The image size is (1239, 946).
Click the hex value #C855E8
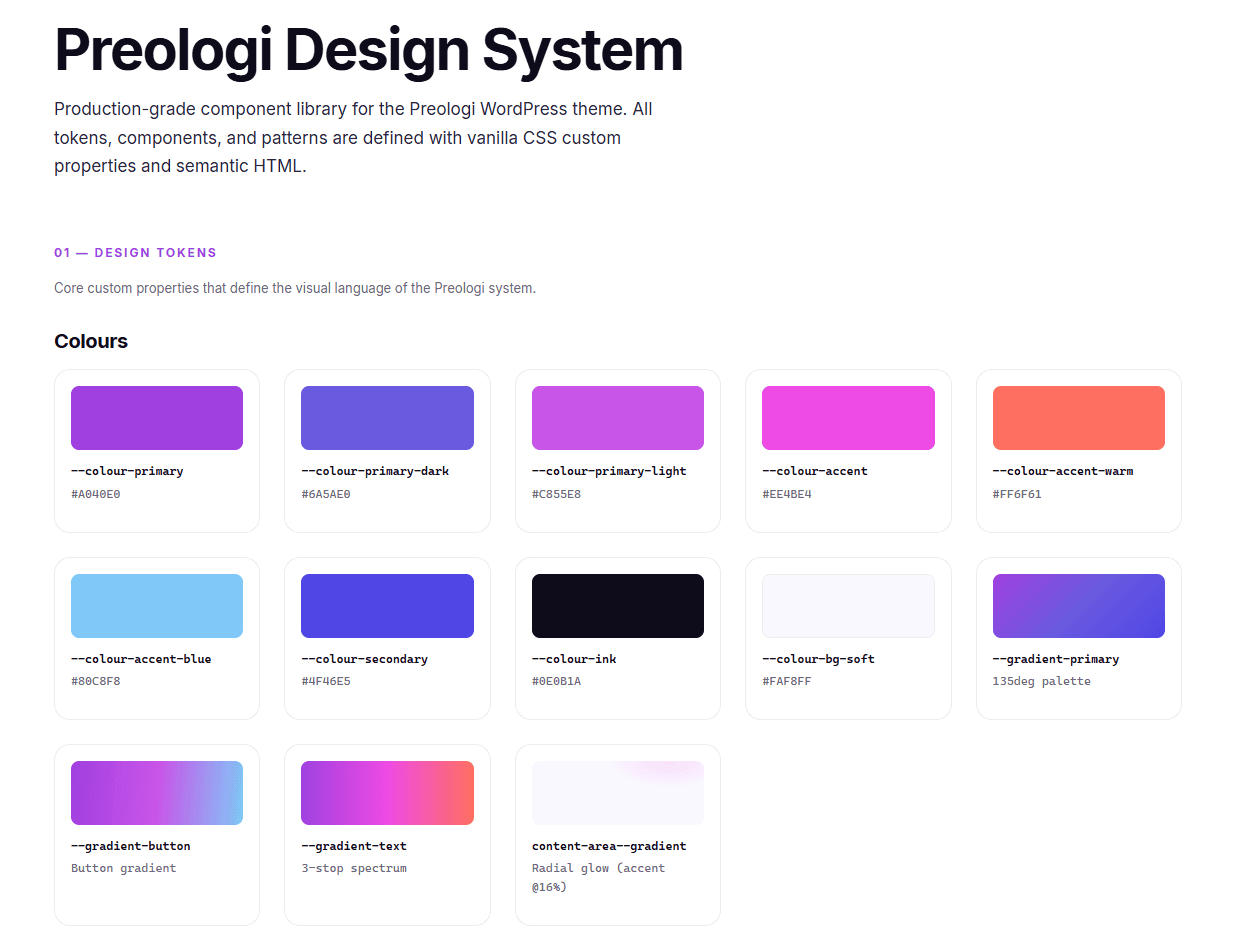[557, 494]
